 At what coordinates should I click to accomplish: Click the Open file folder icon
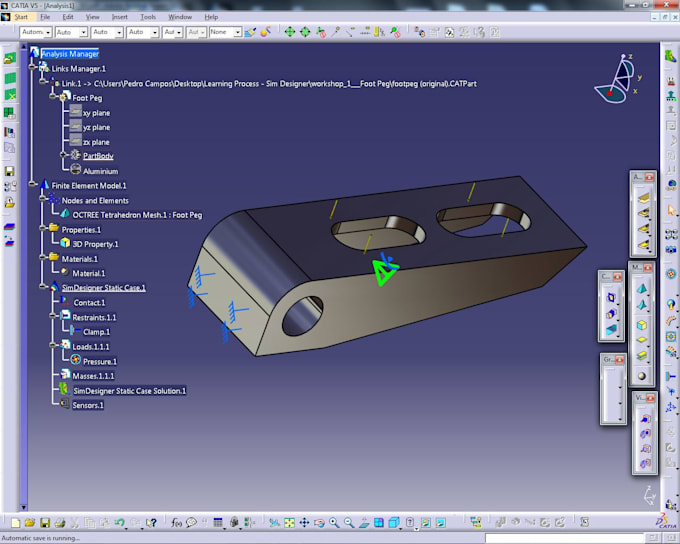(x=30, y=522)
